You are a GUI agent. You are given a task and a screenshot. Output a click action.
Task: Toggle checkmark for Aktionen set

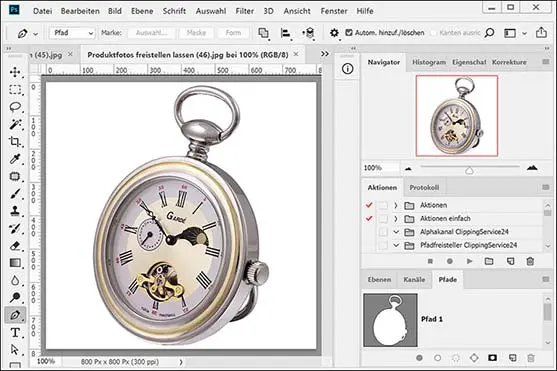369,205
